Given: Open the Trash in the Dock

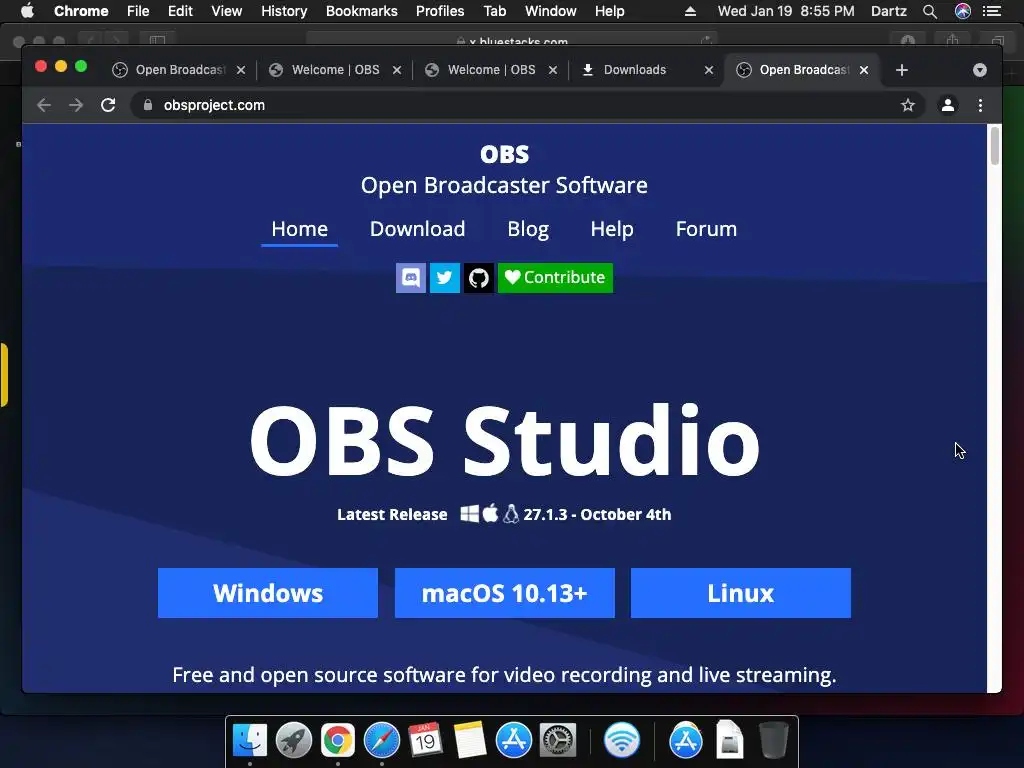Looking at the screenshot, I should coord(774,741).
